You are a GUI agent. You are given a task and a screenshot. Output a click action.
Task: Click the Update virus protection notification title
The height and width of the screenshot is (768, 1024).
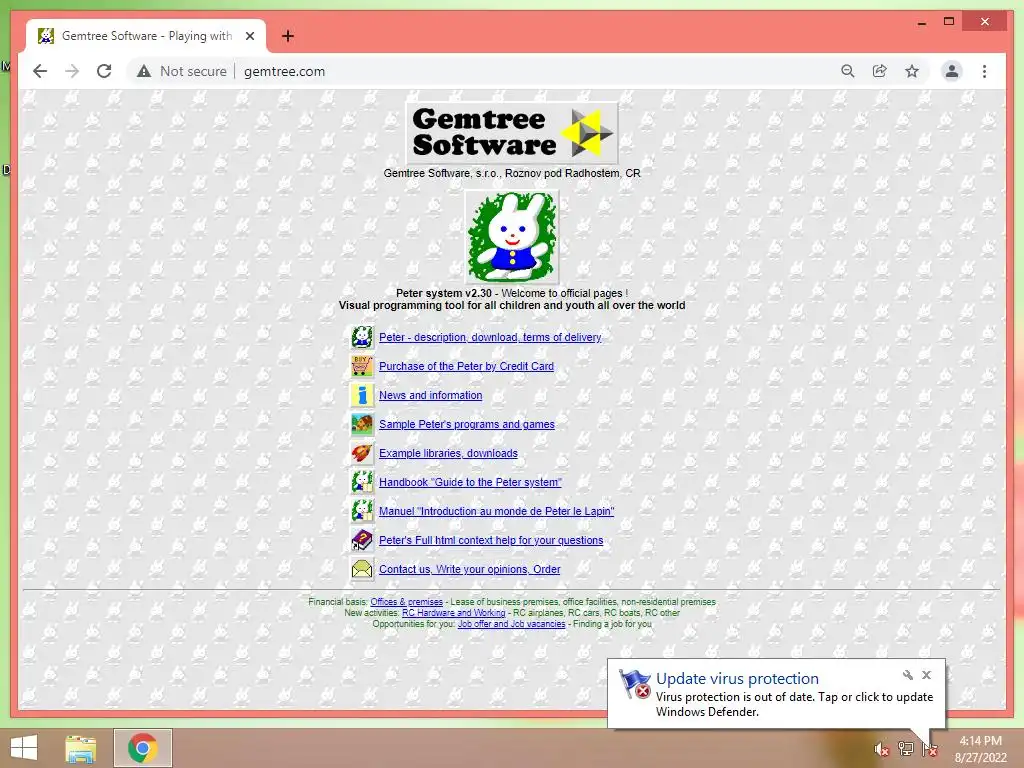pos(737,679)
